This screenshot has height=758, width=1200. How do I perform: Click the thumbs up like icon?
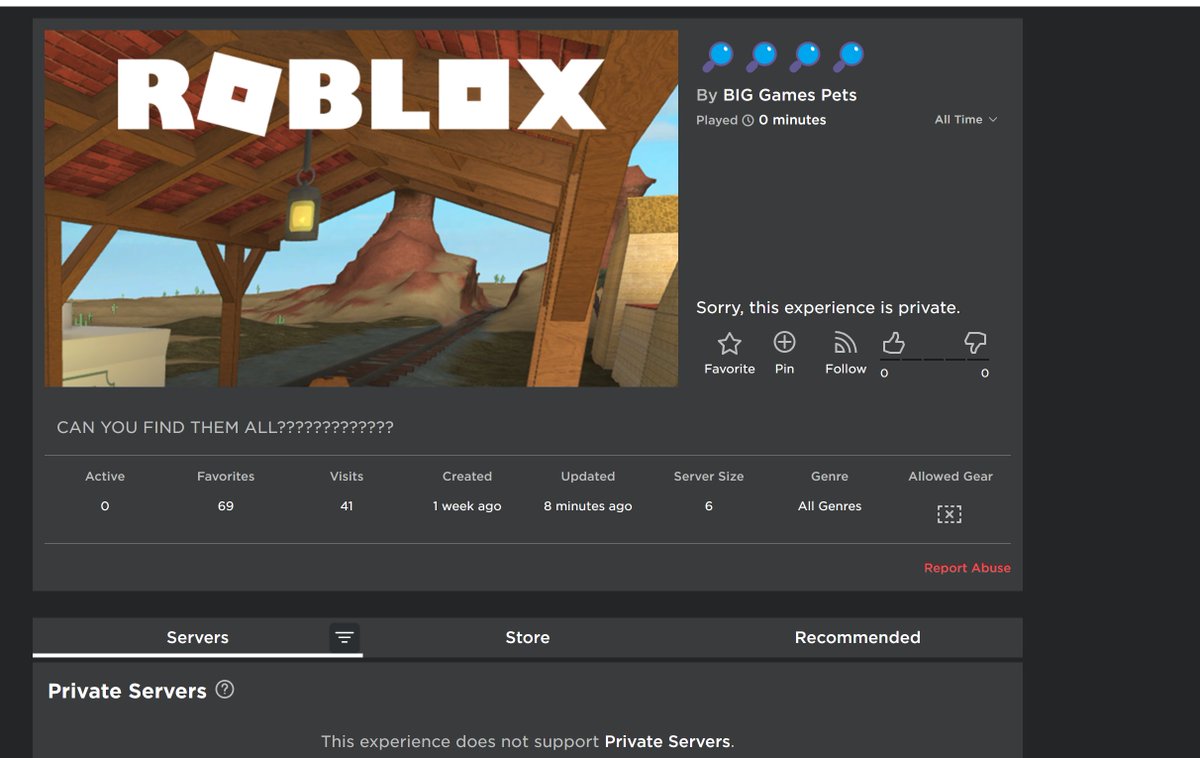[x=893, y=344]
